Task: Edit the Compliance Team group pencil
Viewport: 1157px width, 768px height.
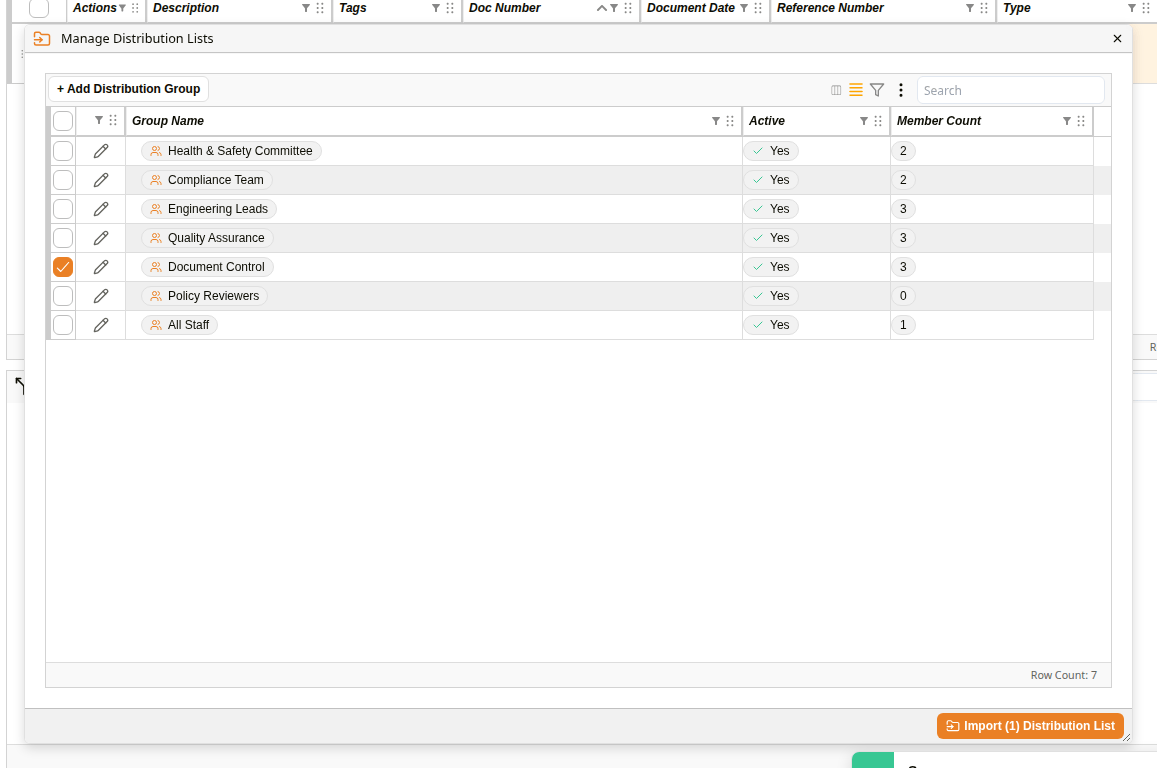Action: [x=101, y=180]
